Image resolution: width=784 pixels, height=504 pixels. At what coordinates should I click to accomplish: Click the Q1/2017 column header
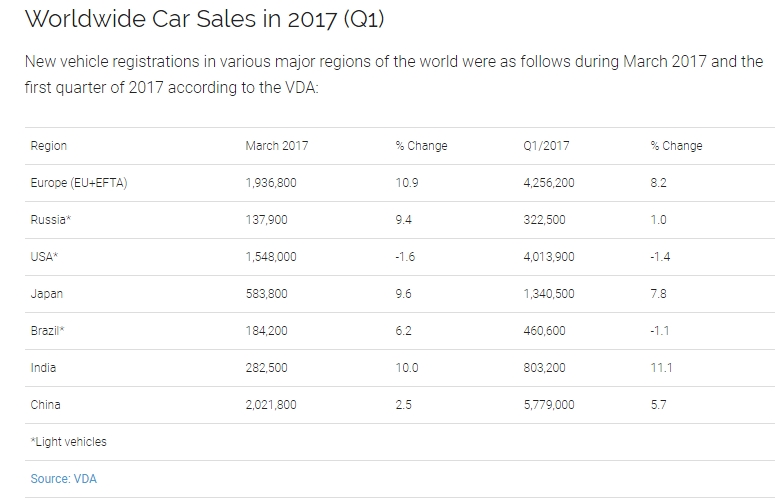pos(546,146)
